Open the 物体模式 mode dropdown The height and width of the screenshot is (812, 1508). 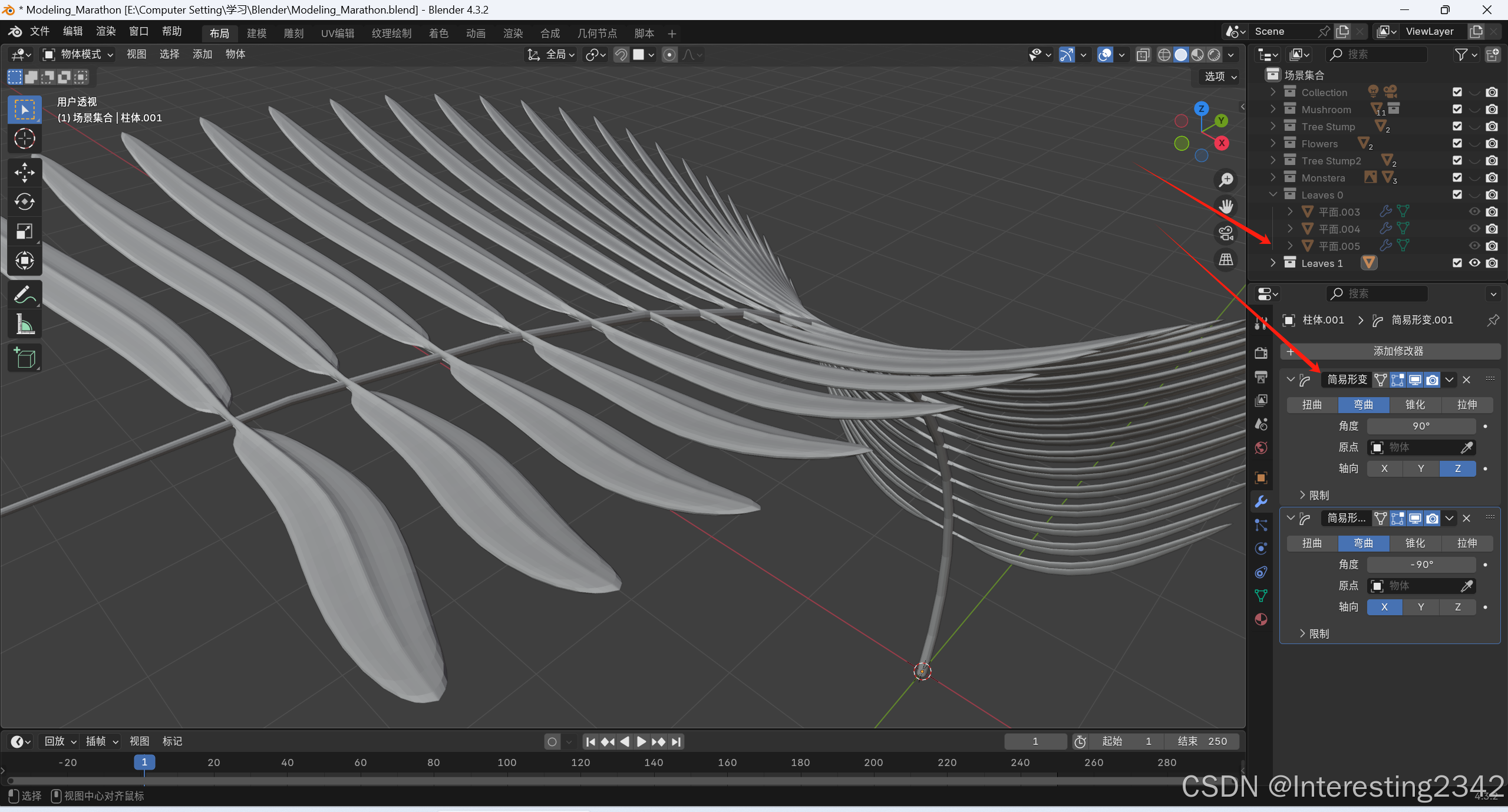78,54
